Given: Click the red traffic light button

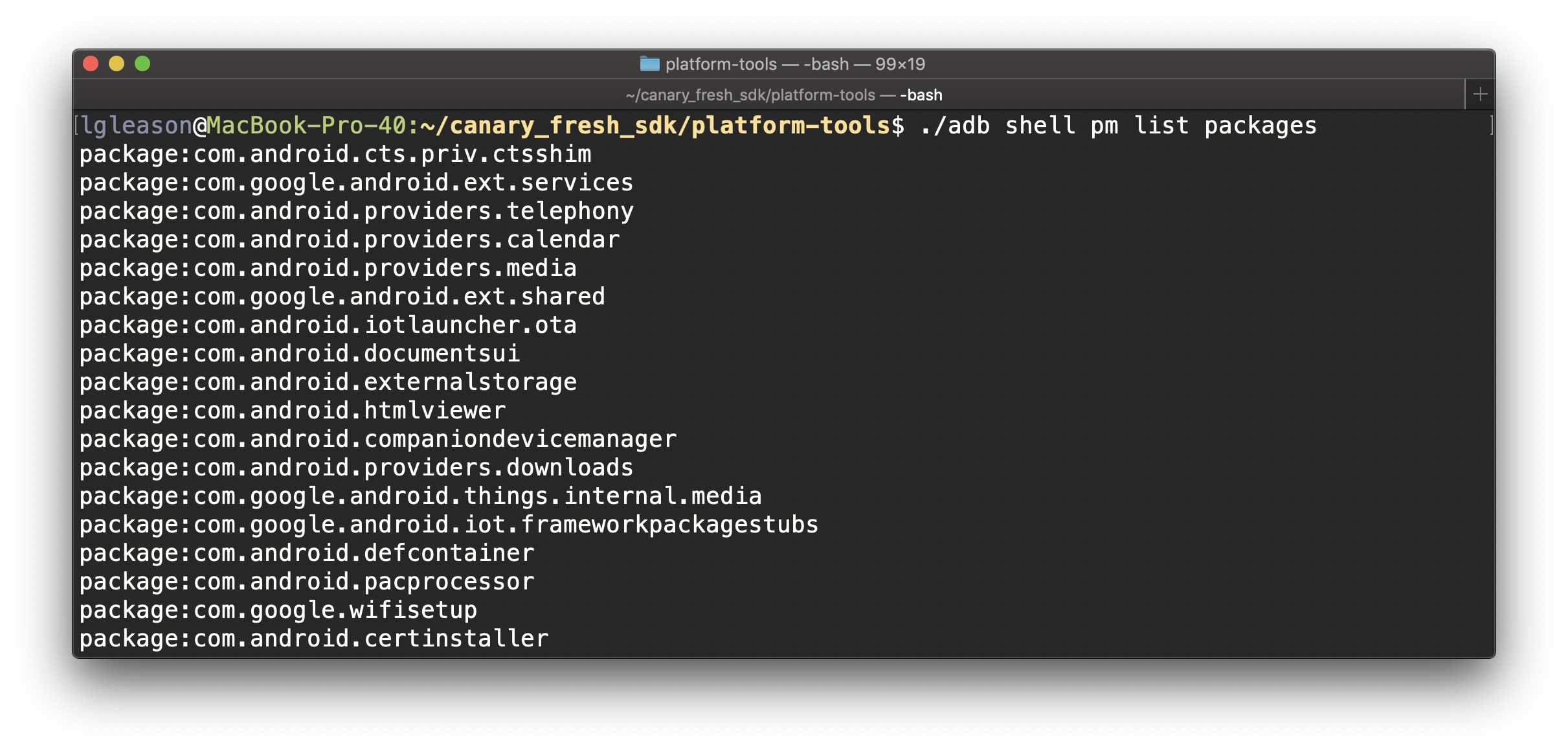Looking at the screenshot, I should point(92,63).
